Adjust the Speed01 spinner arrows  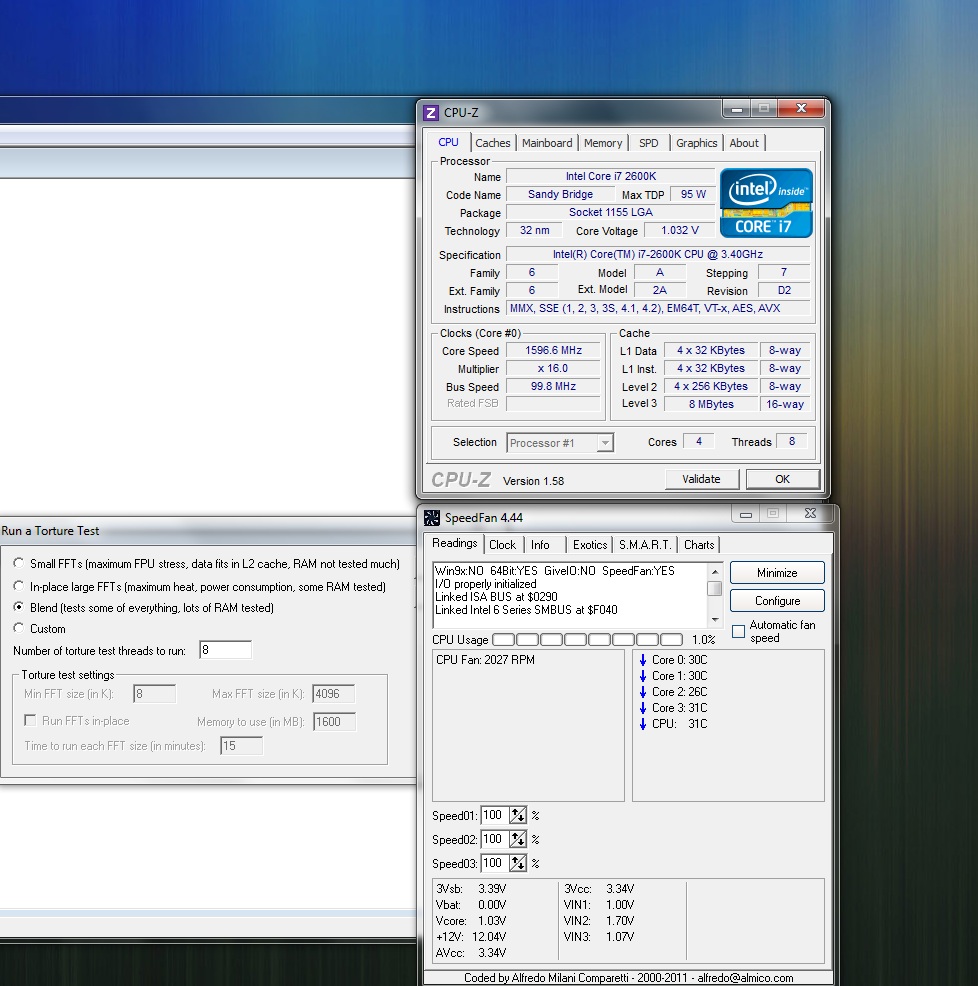(x=518, y=815)
